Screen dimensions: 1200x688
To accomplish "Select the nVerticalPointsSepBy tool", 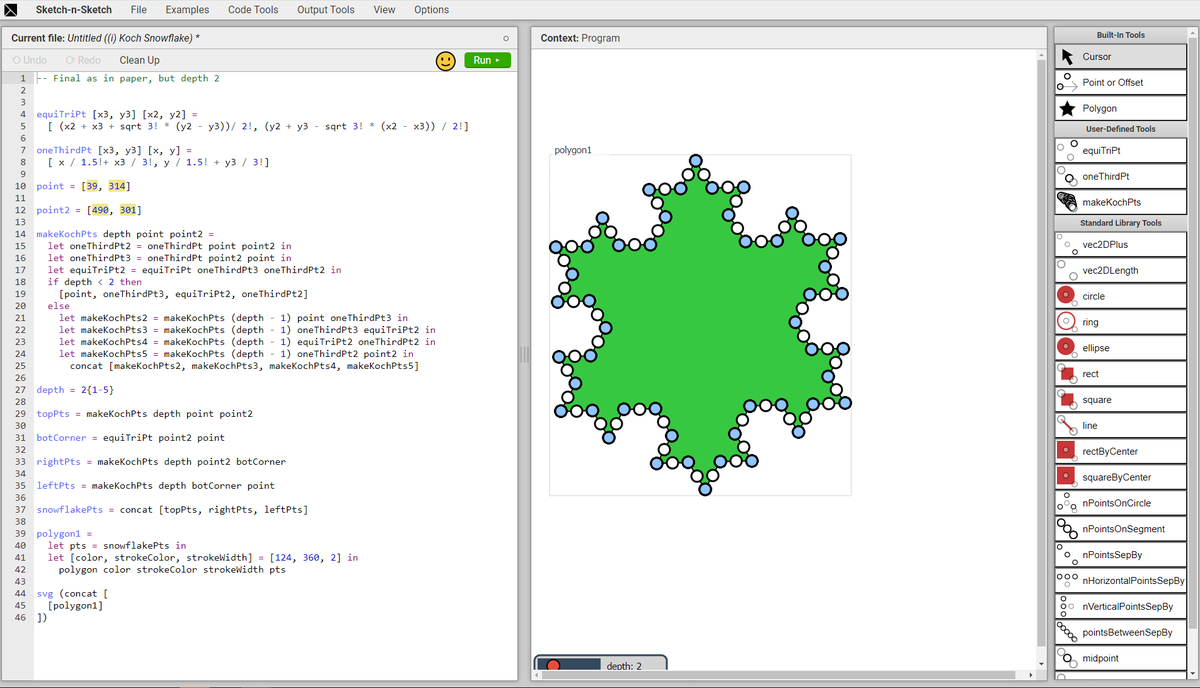I will 1121,607.
